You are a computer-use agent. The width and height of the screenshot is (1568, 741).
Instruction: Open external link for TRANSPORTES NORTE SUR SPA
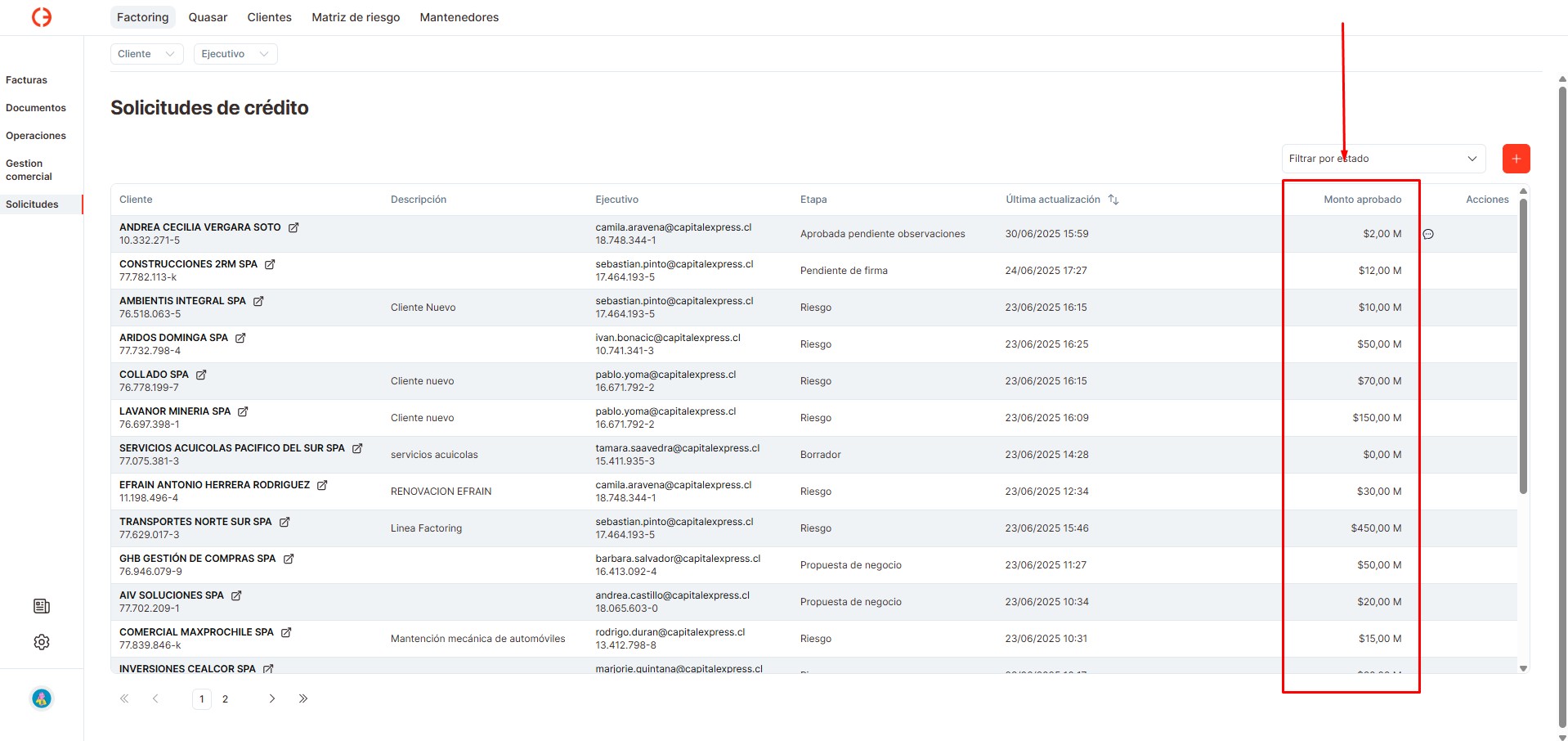click(284, 522)
